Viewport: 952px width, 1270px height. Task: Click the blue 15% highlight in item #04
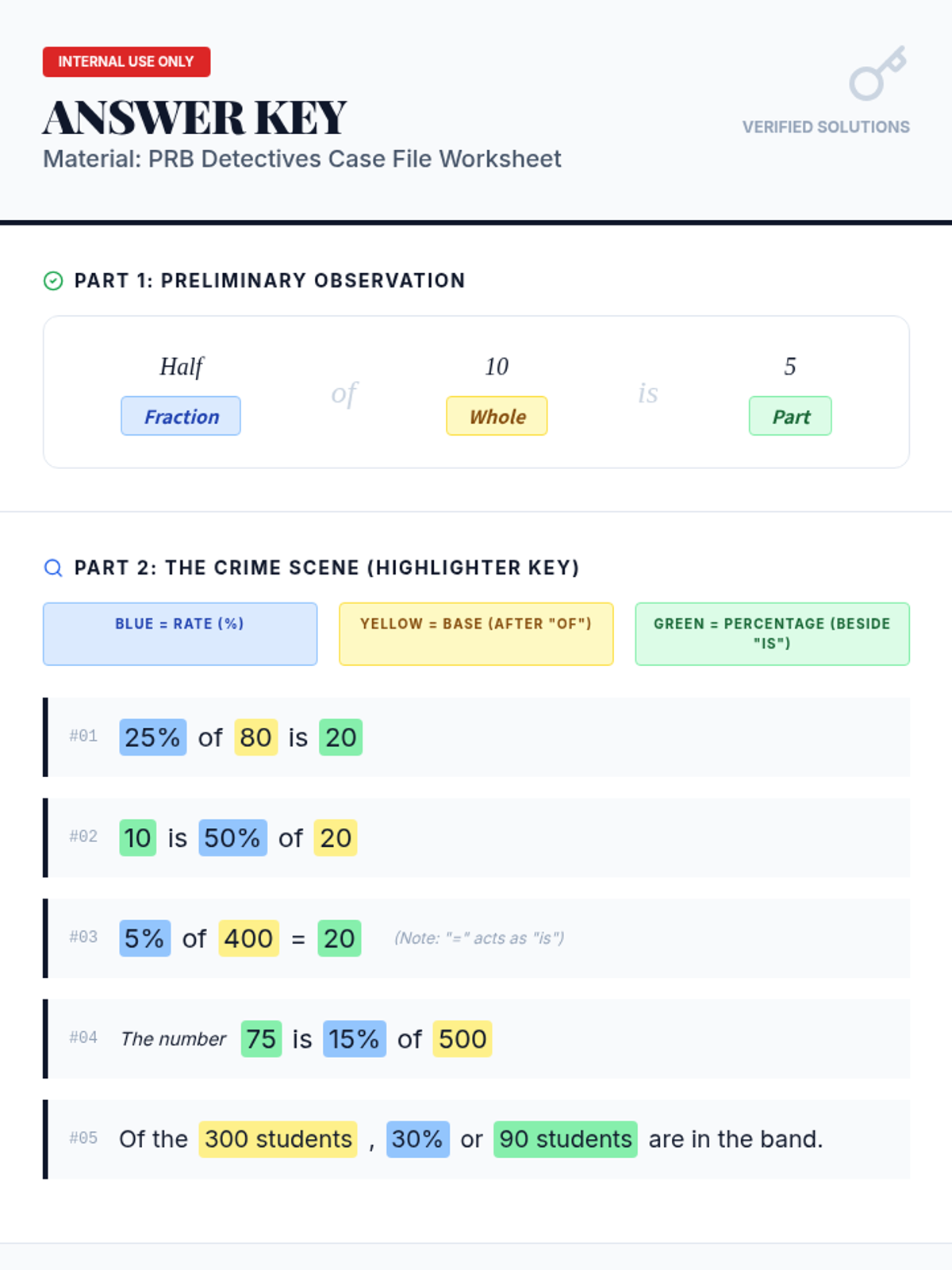pyautogui.click(x=354, y=1039)
